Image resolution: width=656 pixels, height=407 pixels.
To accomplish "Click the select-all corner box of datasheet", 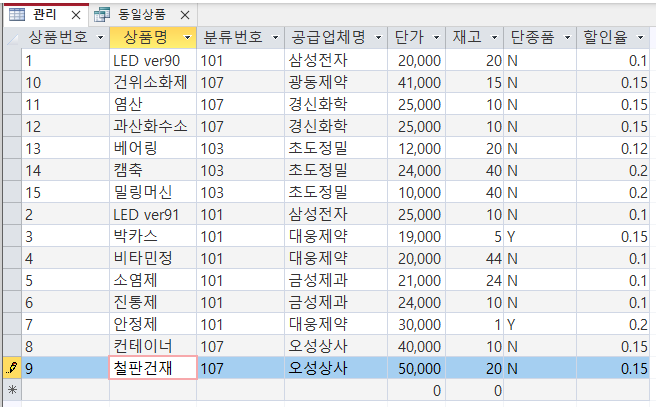I will tap(13, 38).
